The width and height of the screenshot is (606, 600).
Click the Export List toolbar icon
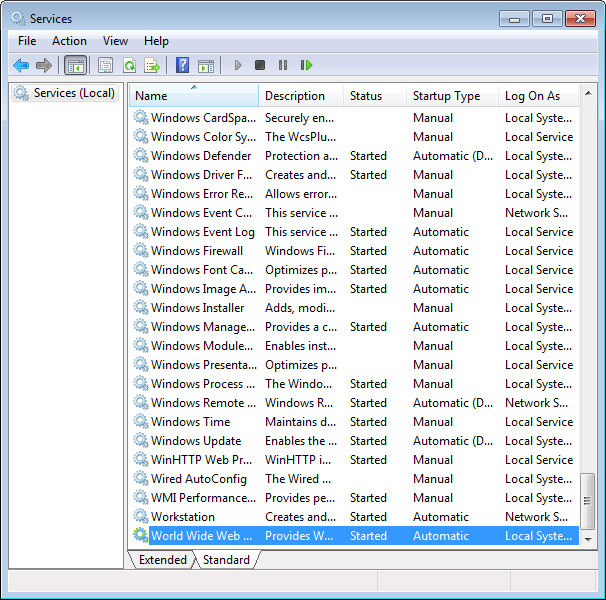152,65
